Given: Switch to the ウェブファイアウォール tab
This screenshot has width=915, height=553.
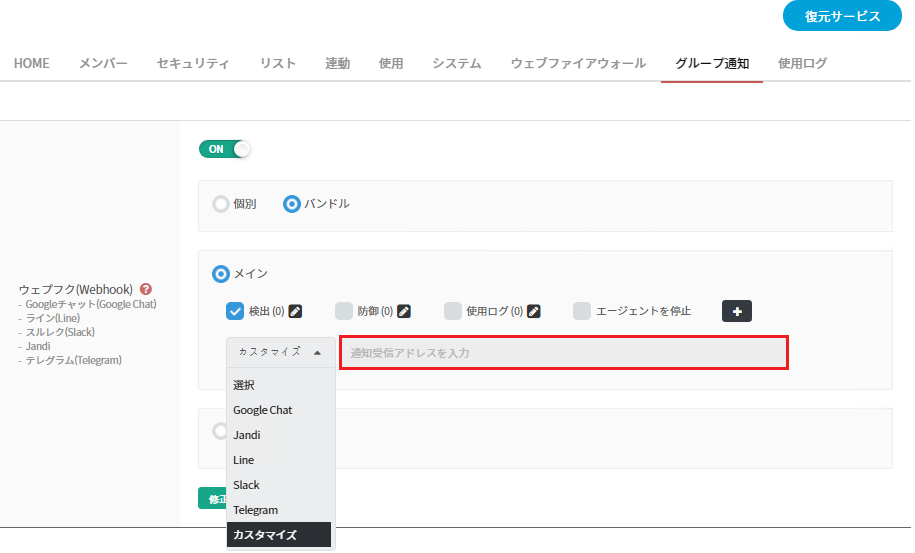Looking at the screenshot, I should coord(578,64).
